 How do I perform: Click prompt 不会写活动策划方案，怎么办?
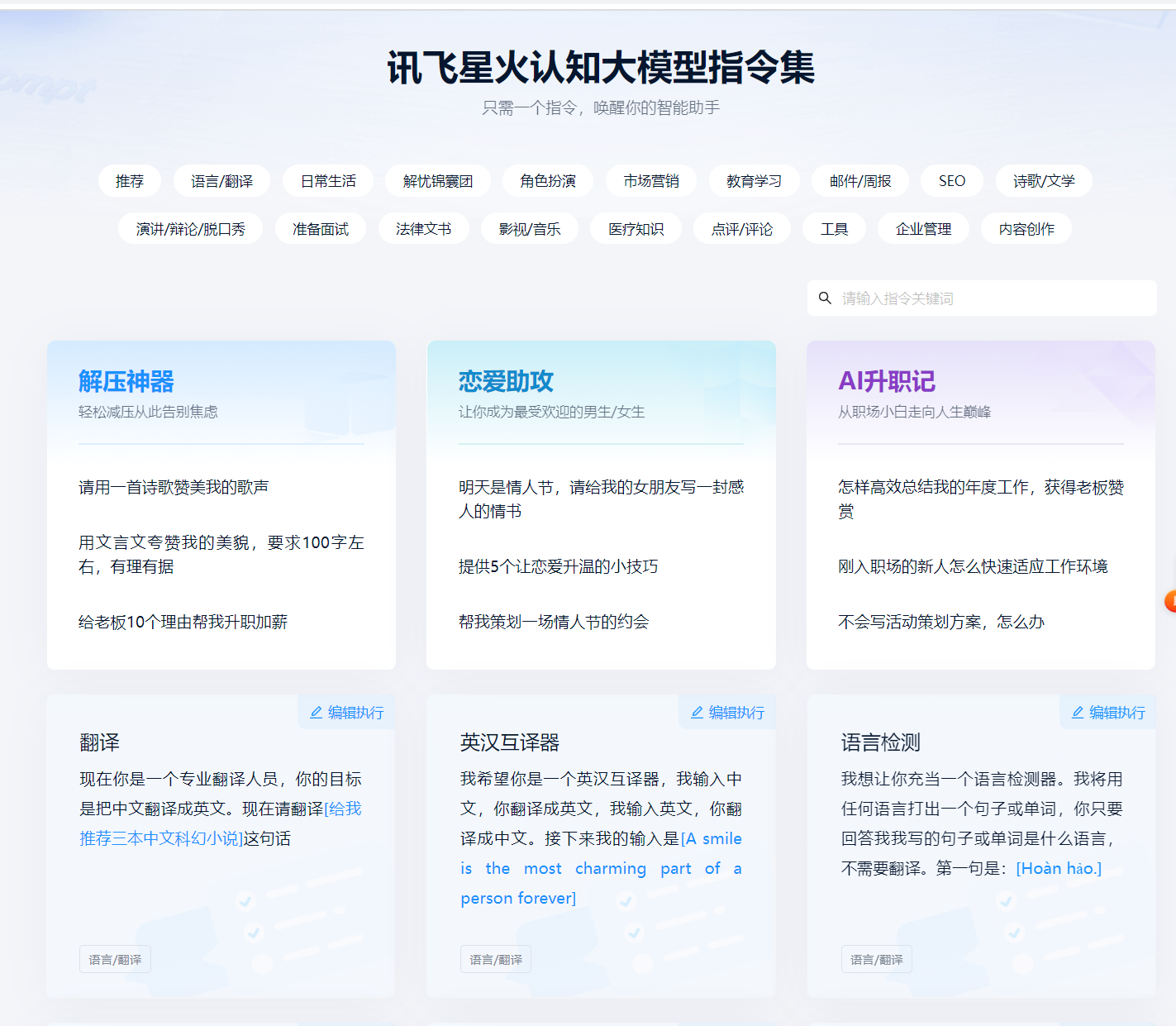(x=941, y=622)
